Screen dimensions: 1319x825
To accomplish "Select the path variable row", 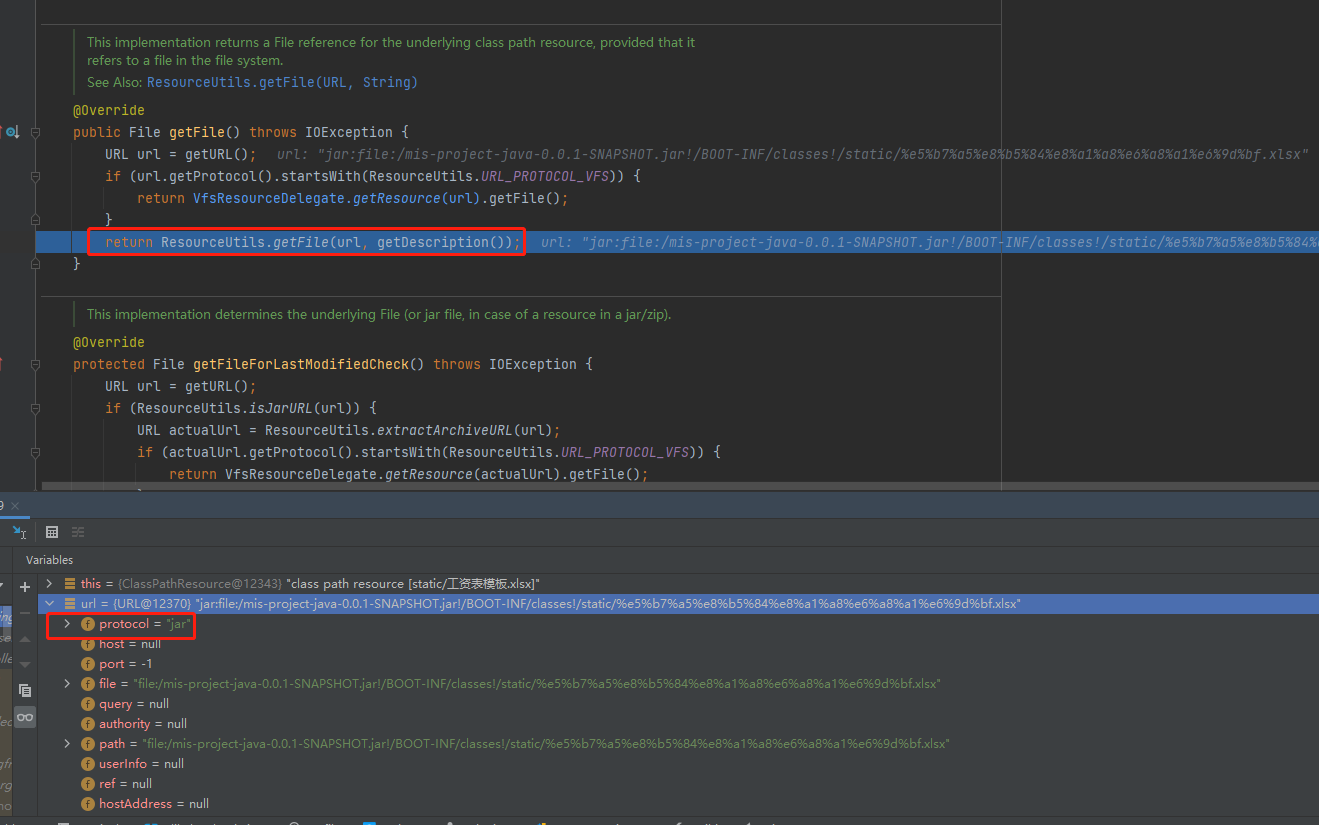I will pos(110,743).
